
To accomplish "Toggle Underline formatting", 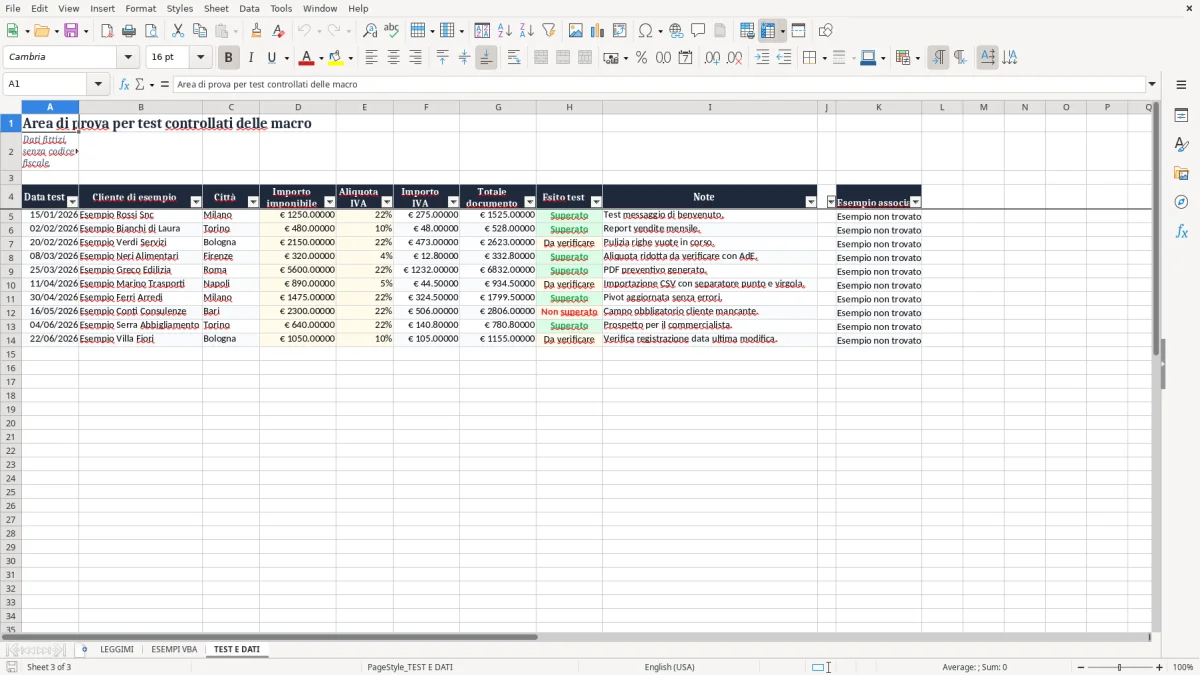I will [271, 58].
